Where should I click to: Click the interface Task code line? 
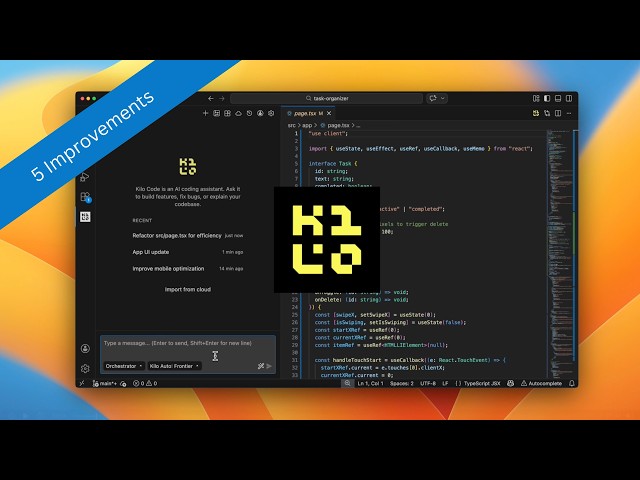click(x=333, y=164)
